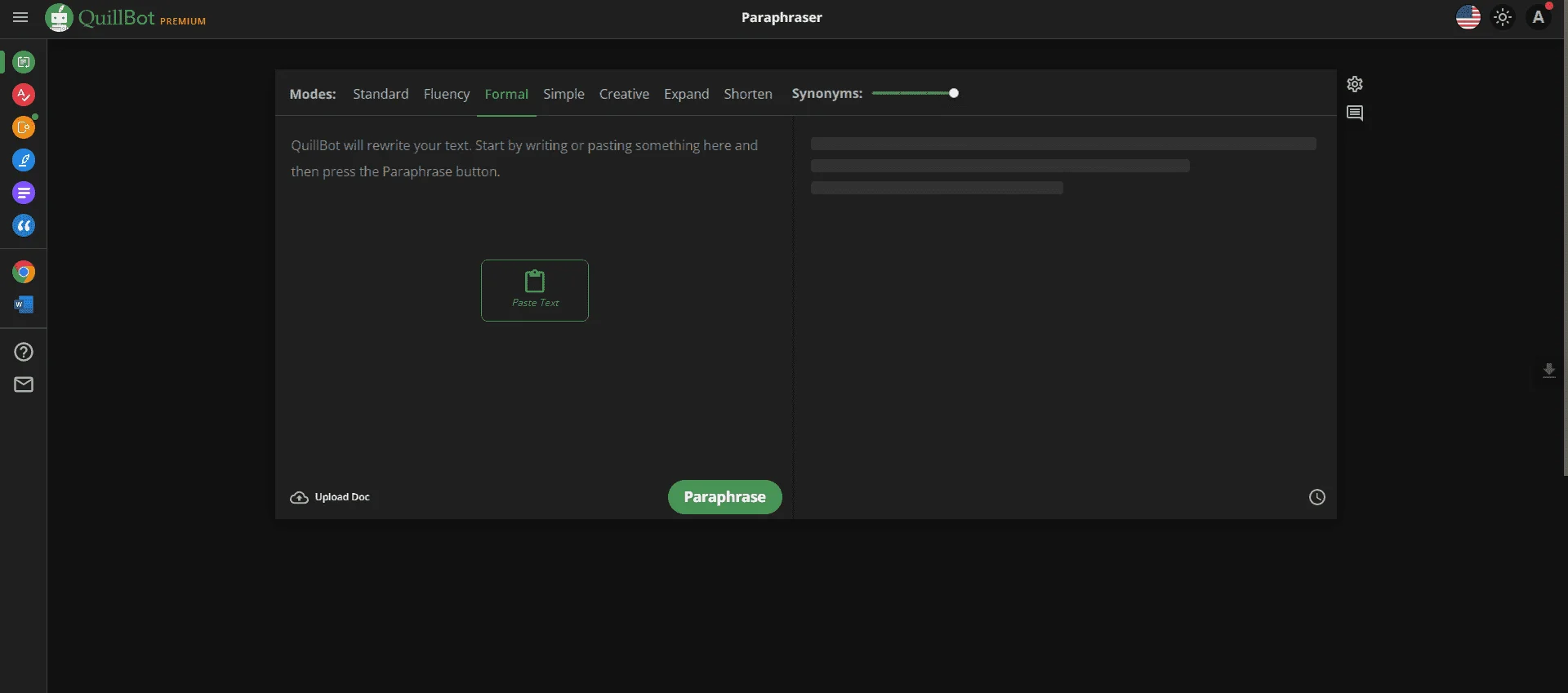Adjust the Synonyms slider handle
The width and height of the screenshot is (1568, 693).
tap(953, 93)
